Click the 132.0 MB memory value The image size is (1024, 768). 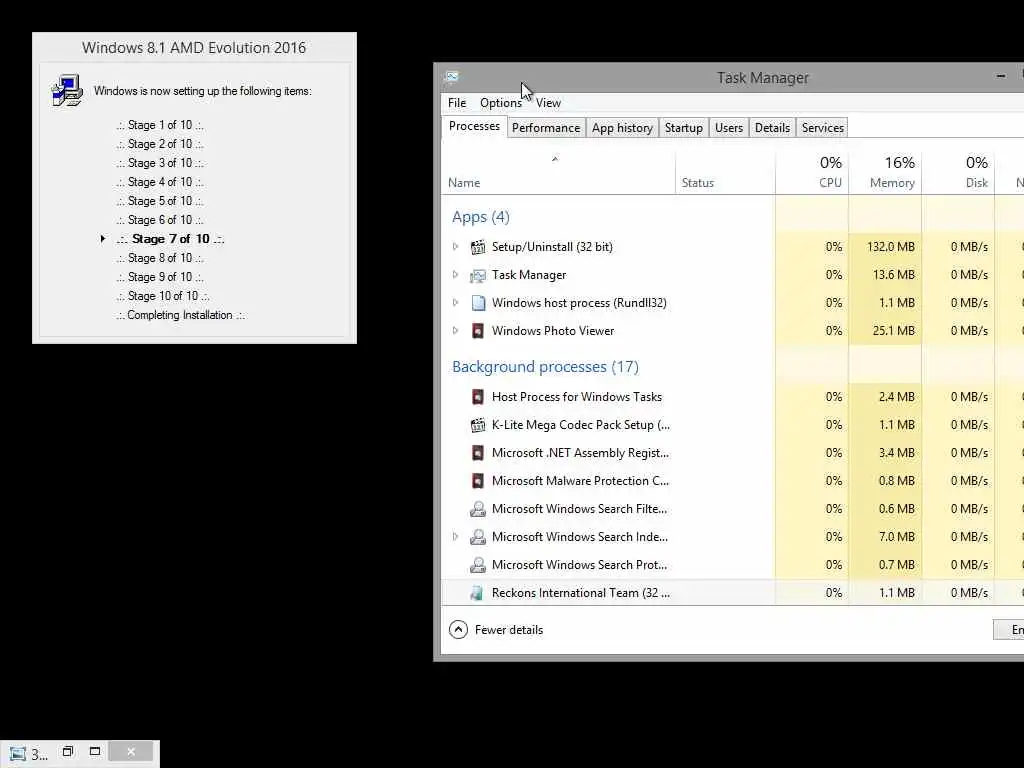[x=891, y=247]
